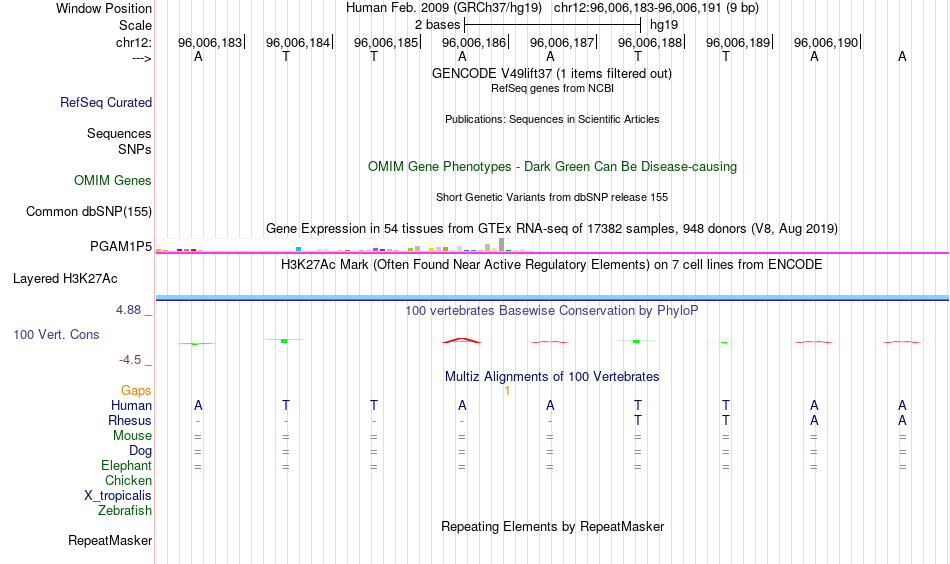Image resolution: width=950 pixels, height=564 pixels.
Task: Click the PGAM1P5 gene label
Action: [x=121, y=247]
